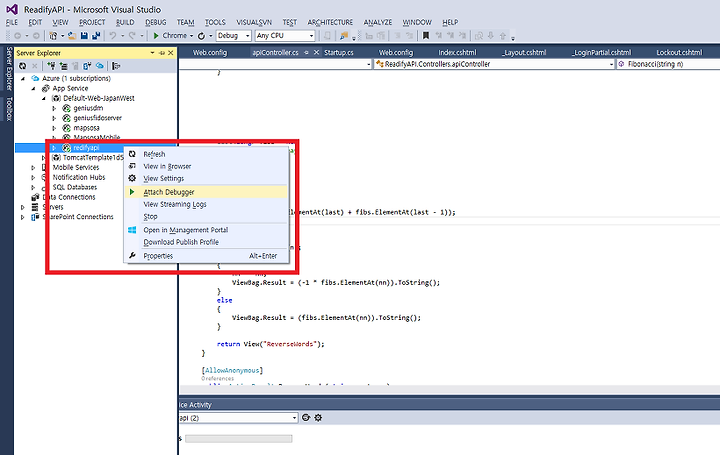Select View in Browser context menu item
Viewport: 720px width, 455px height.
pyautogui.click(x=207, y=166)
